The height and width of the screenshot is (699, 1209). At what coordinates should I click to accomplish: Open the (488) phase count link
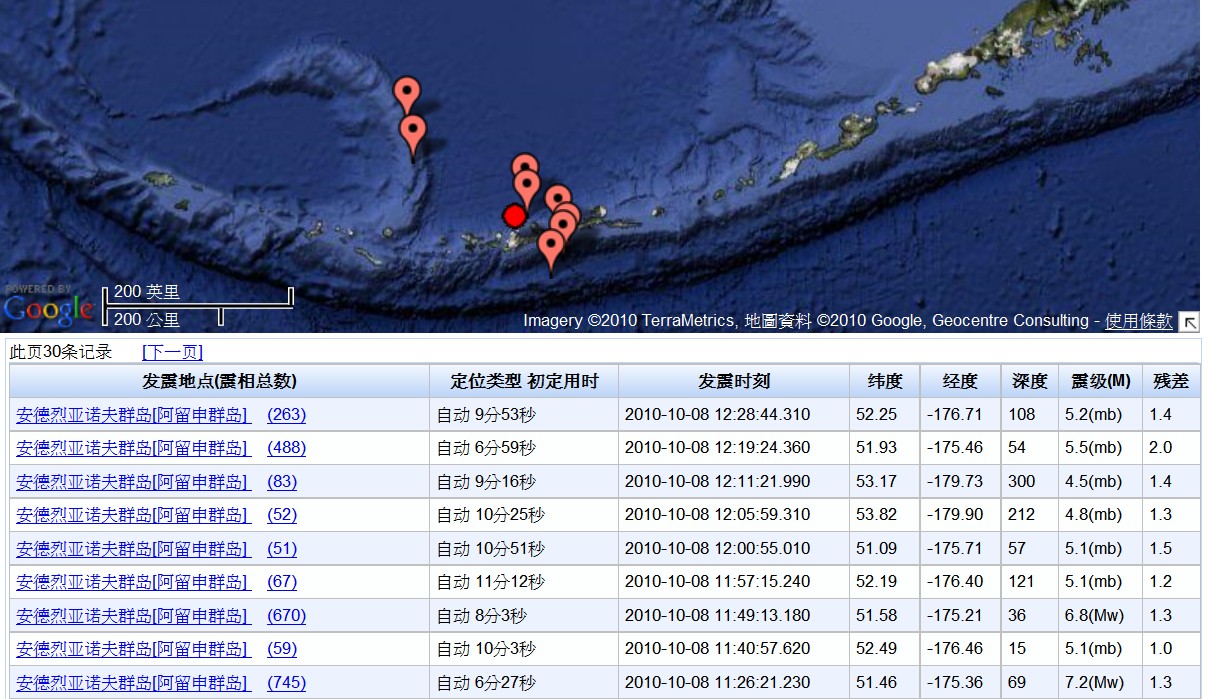pyautogui.click(x=286, y=448)
